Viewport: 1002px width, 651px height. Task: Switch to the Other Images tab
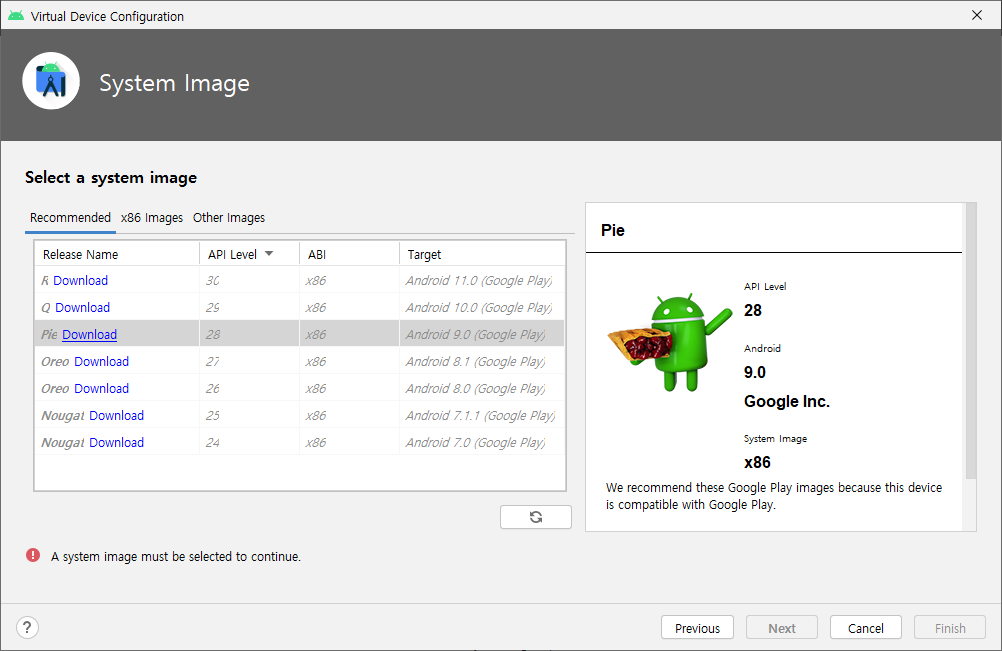pos(229,218)
